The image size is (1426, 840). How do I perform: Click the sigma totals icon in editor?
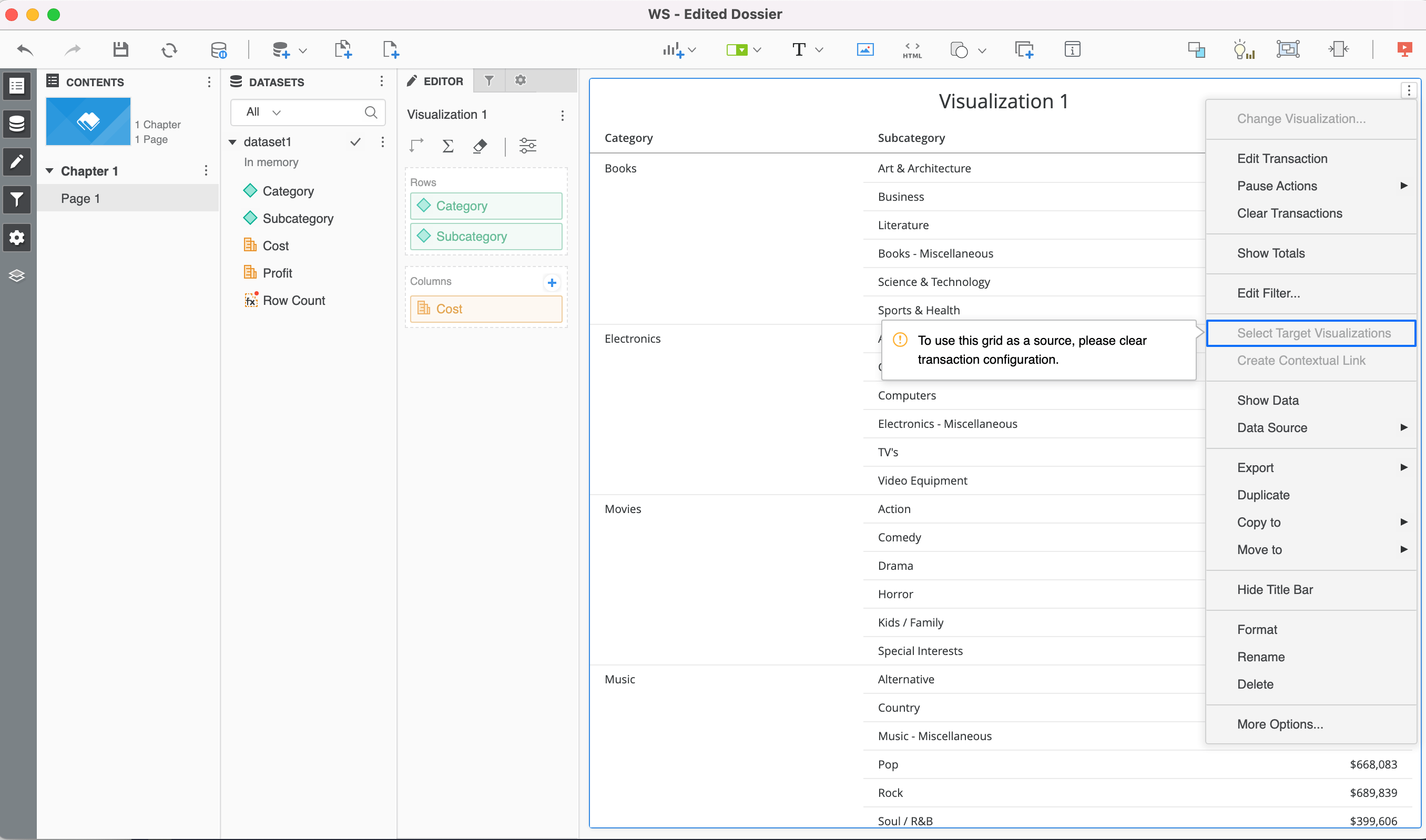447,146
